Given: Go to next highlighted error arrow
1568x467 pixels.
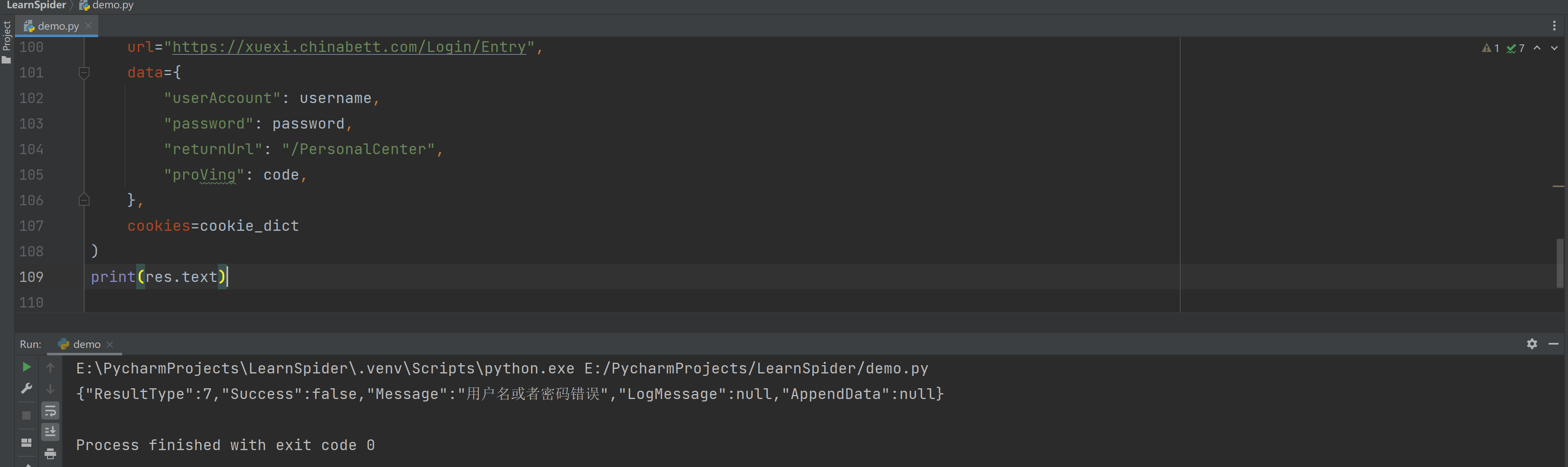Looking at the screenshot, I should [1555, 47].
